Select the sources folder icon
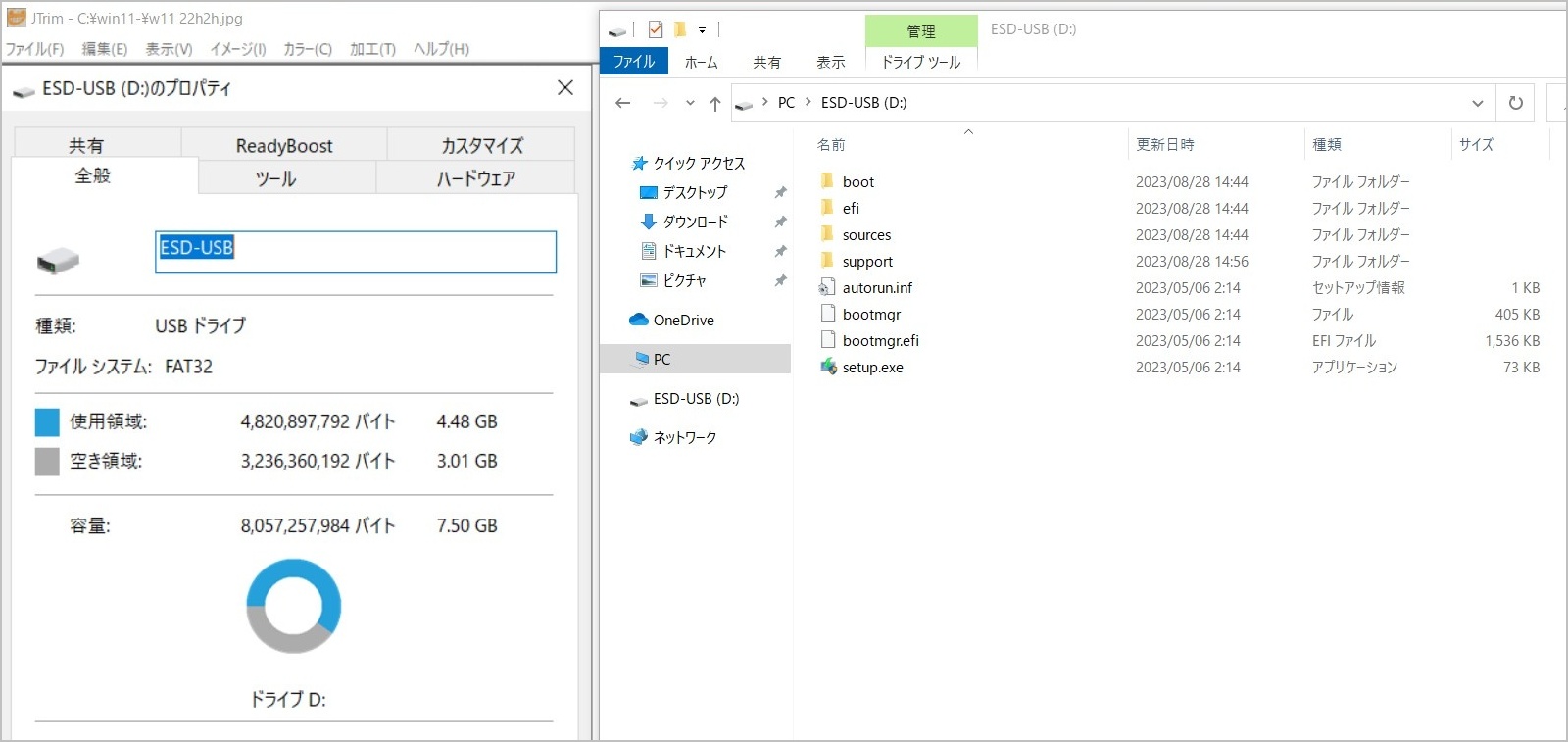The width and height of the screenshot is (1568, 742). [827, 234]
